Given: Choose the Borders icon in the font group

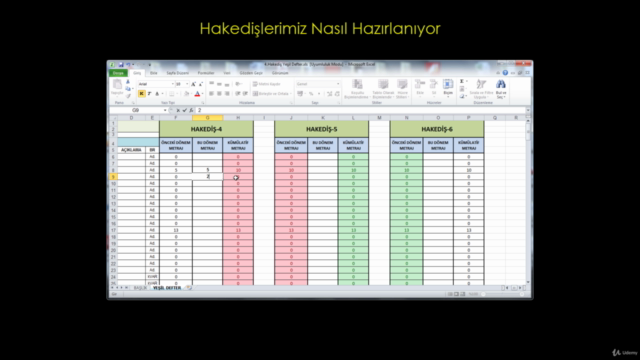Looking at the screenshot, I should [x=172, y=94].
